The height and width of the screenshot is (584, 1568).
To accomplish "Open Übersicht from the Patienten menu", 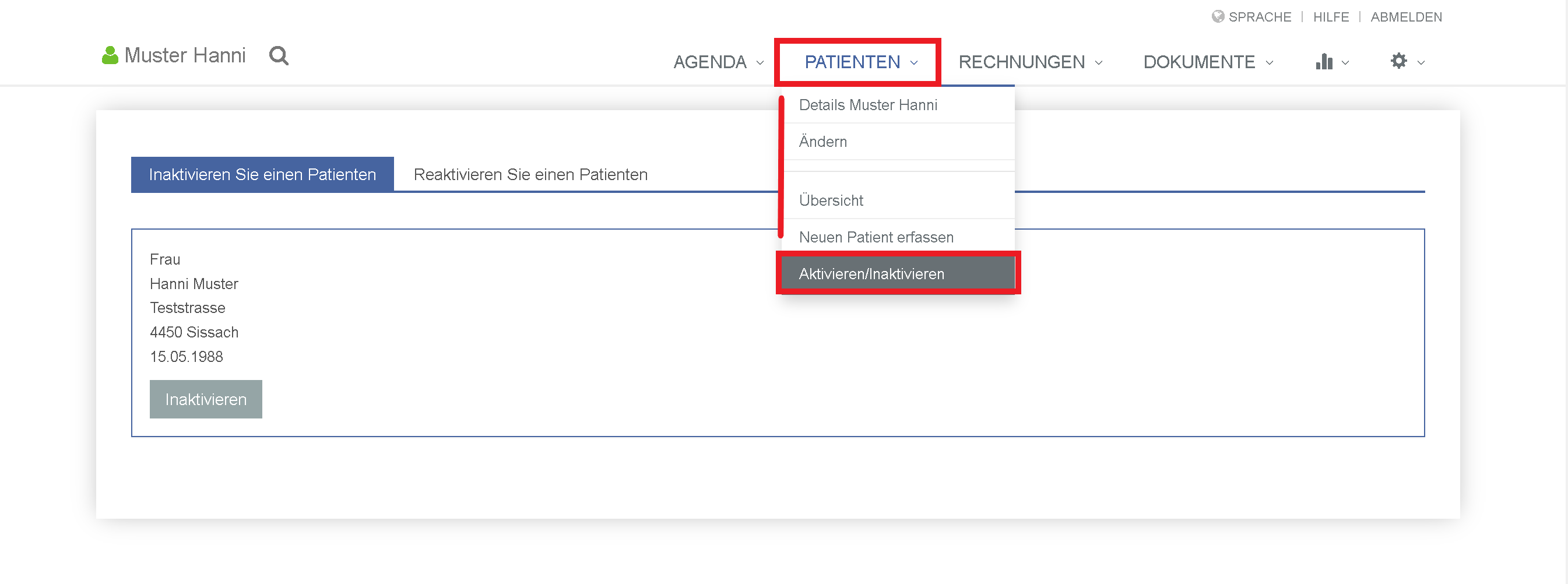I will click(x=898, y=200).
